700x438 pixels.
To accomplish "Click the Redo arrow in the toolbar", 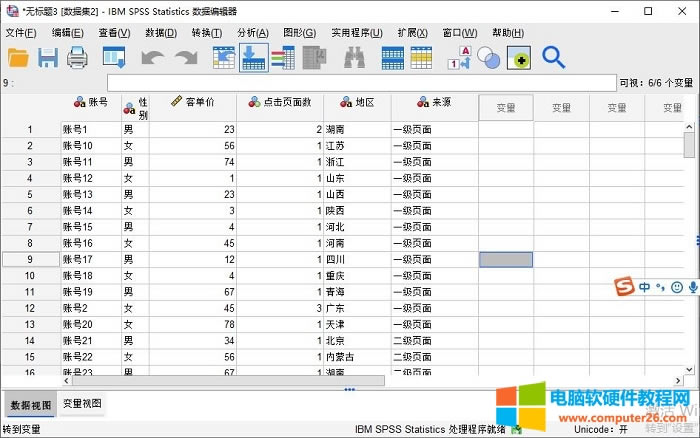I will pyautogui.click(x=185, y=58).
